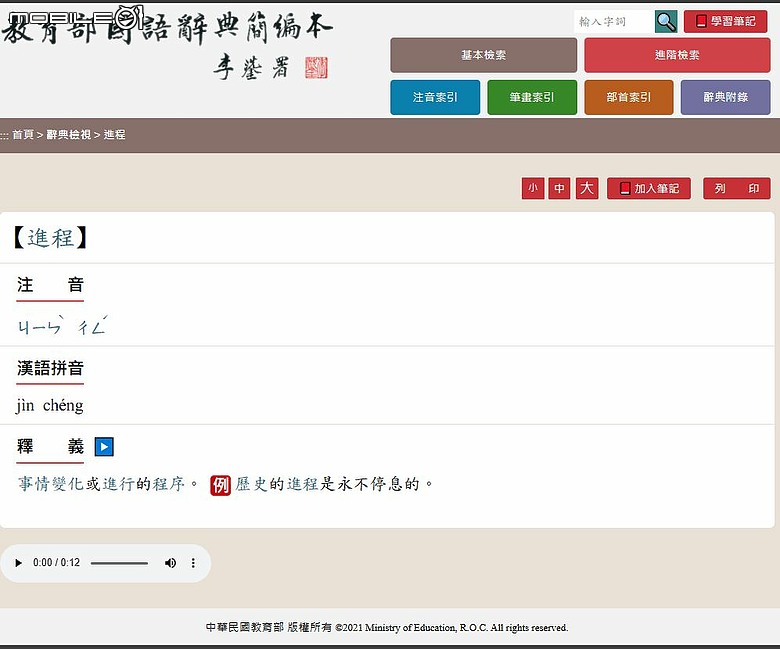This screenshot has height=649, width=780.
Task: Open 辭典附錄 appendix
Action: 725,97
